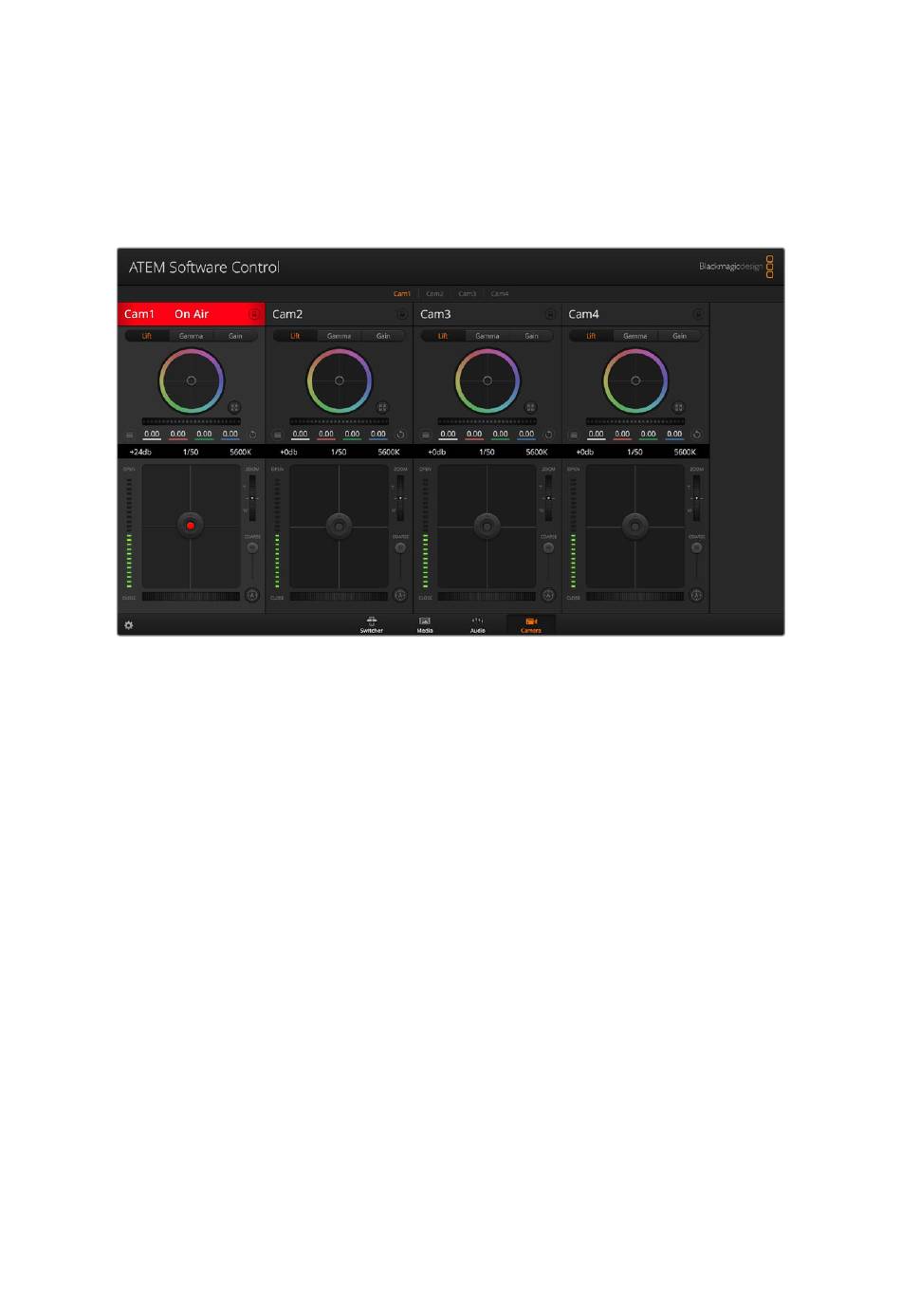Click Cam4 auto focus button
This screenshot has width=901, height=1316.
pos(696,595)
